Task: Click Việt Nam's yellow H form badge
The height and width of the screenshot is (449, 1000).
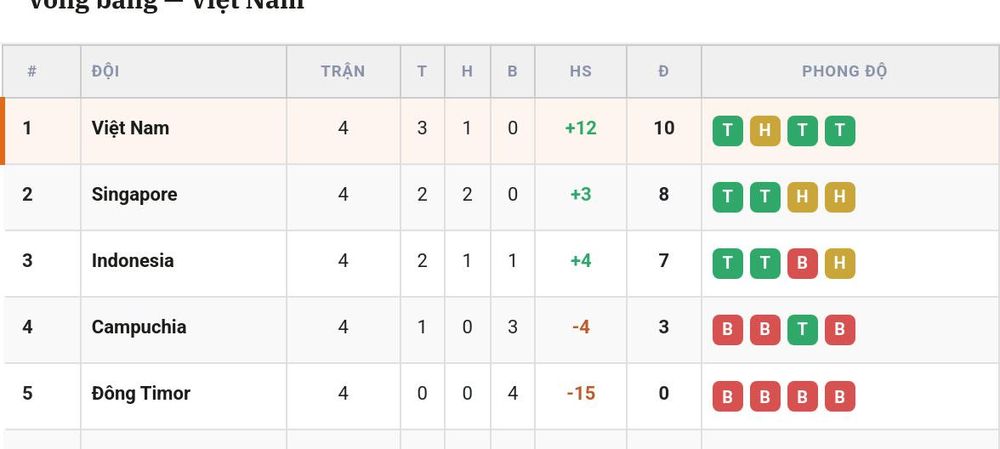Action: click(x=765, y=131)
